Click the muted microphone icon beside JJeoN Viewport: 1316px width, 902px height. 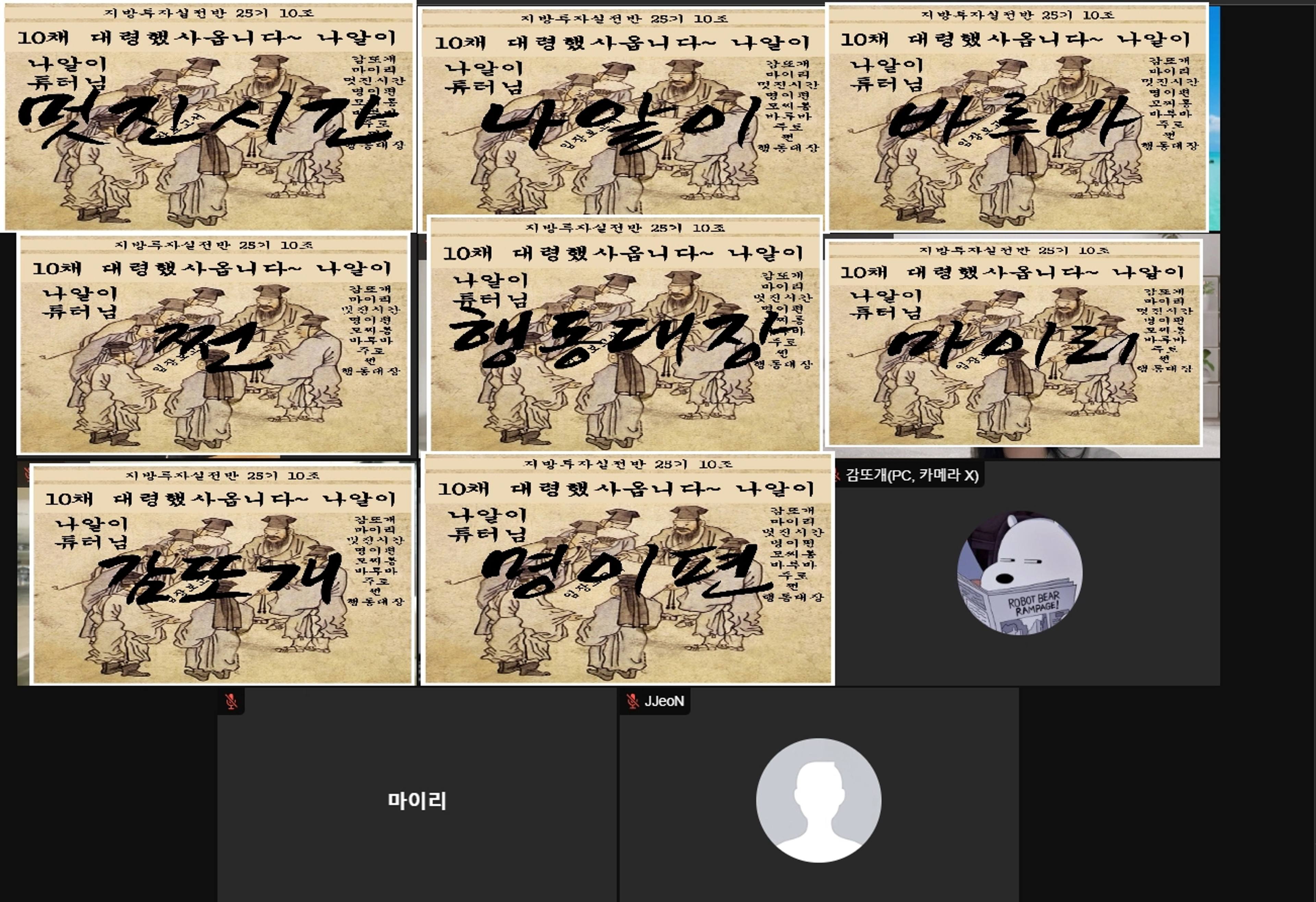tap(633, 701)
